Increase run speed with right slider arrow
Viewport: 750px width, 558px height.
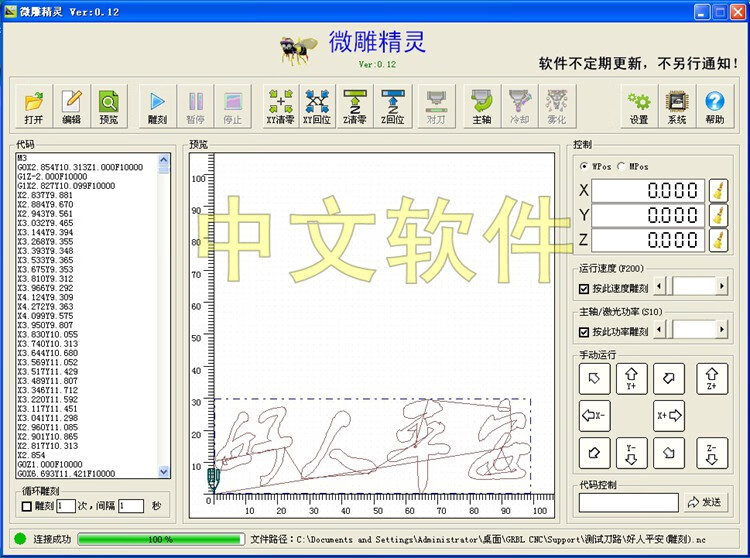721,286
